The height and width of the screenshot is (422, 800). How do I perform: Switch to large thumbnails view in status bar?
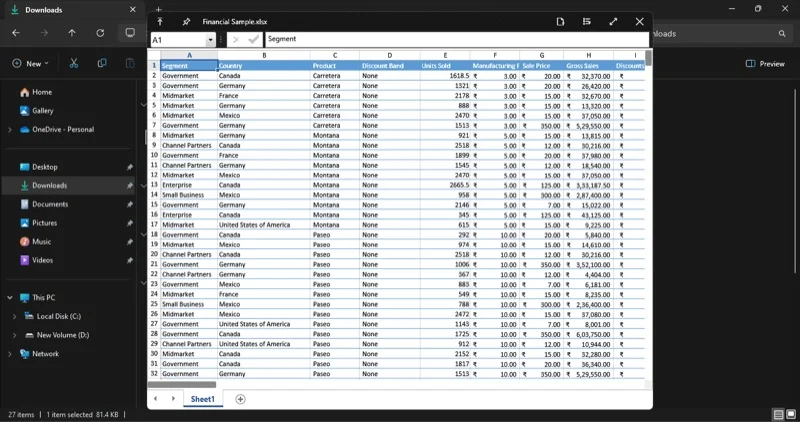[790, 414]
